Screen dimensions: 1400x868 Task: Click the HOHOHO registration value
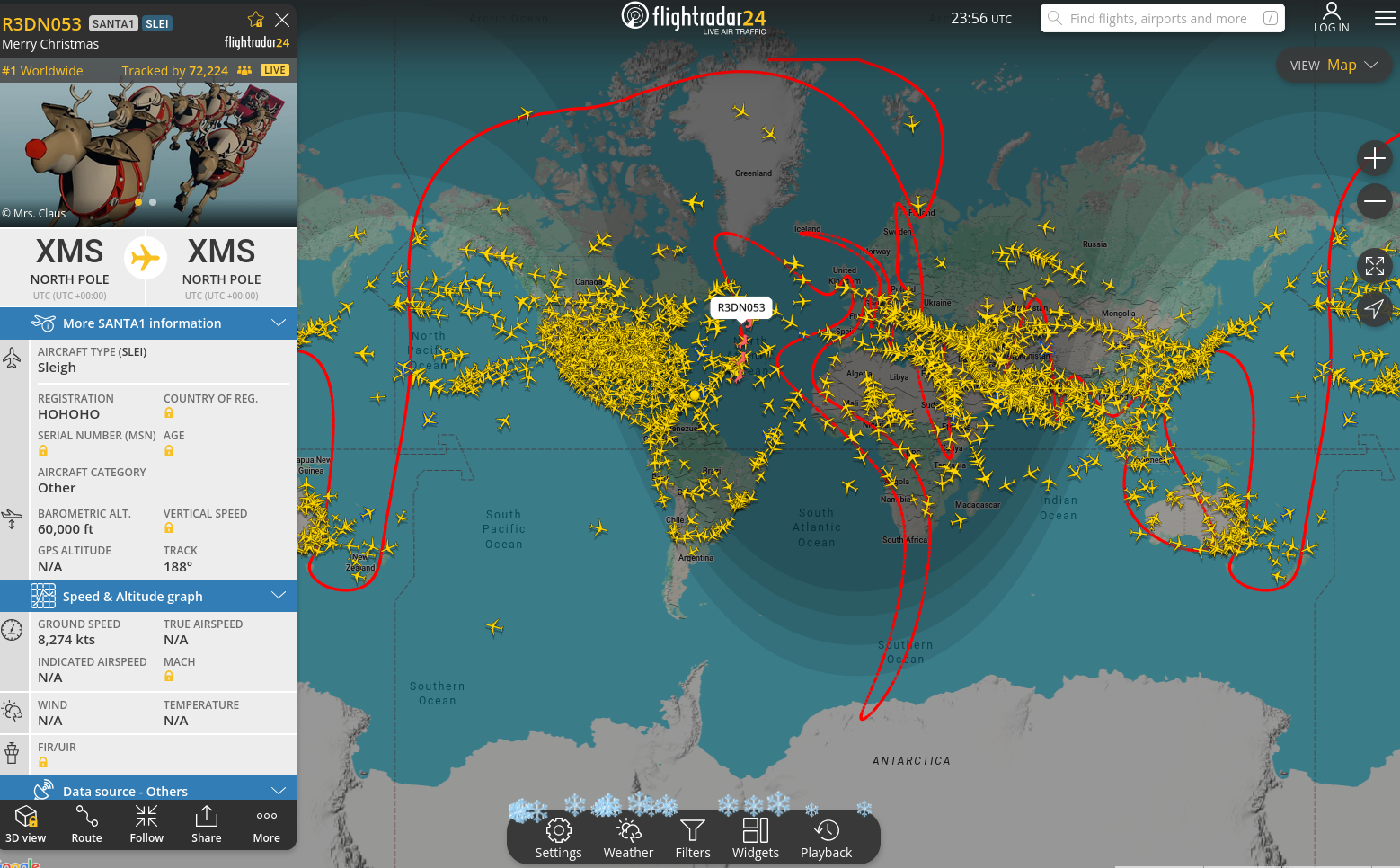point(69,414)
